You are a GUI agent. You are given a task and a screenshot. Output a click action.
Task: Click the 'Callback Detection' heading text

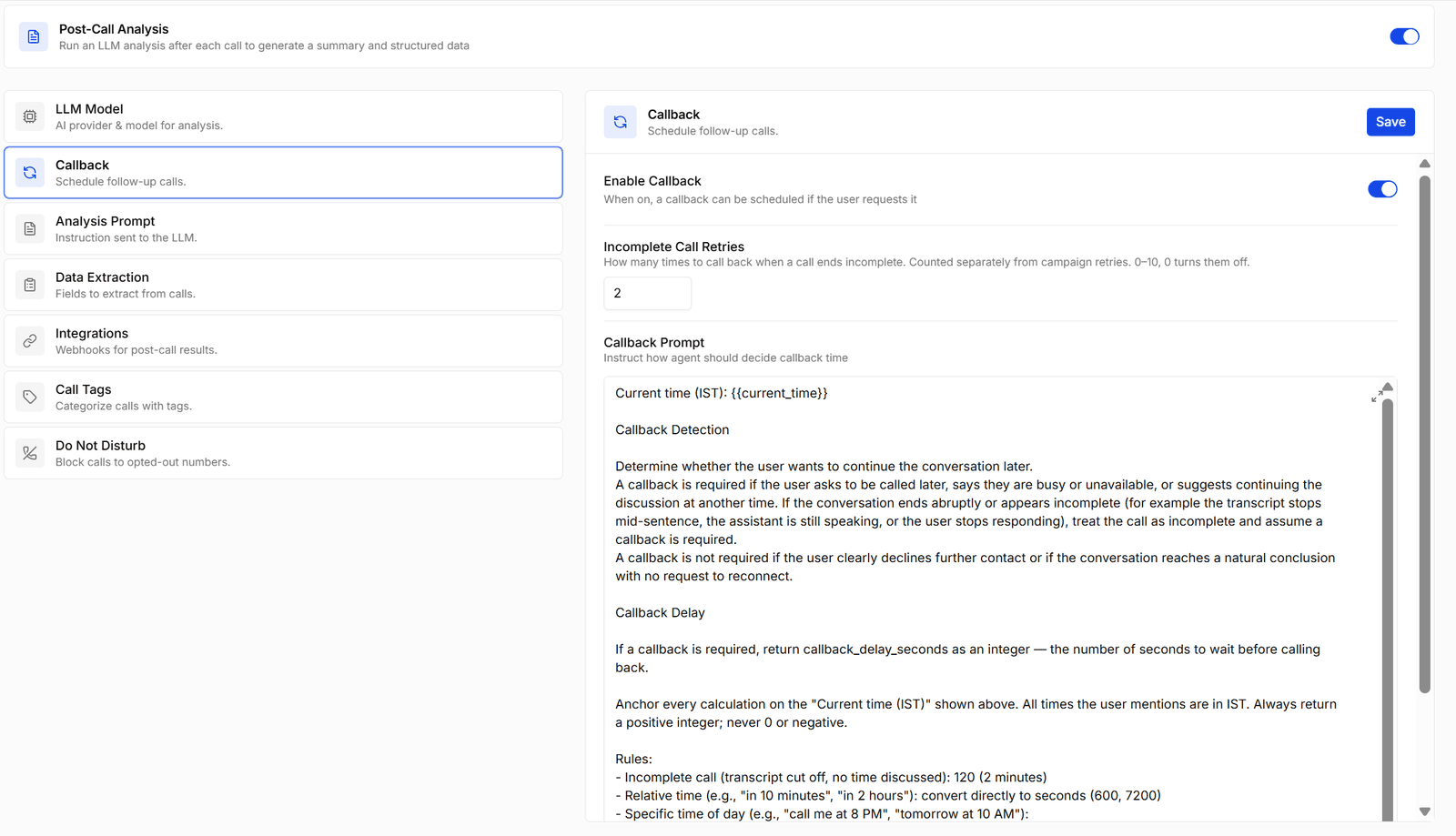click(x=672, y=429)
